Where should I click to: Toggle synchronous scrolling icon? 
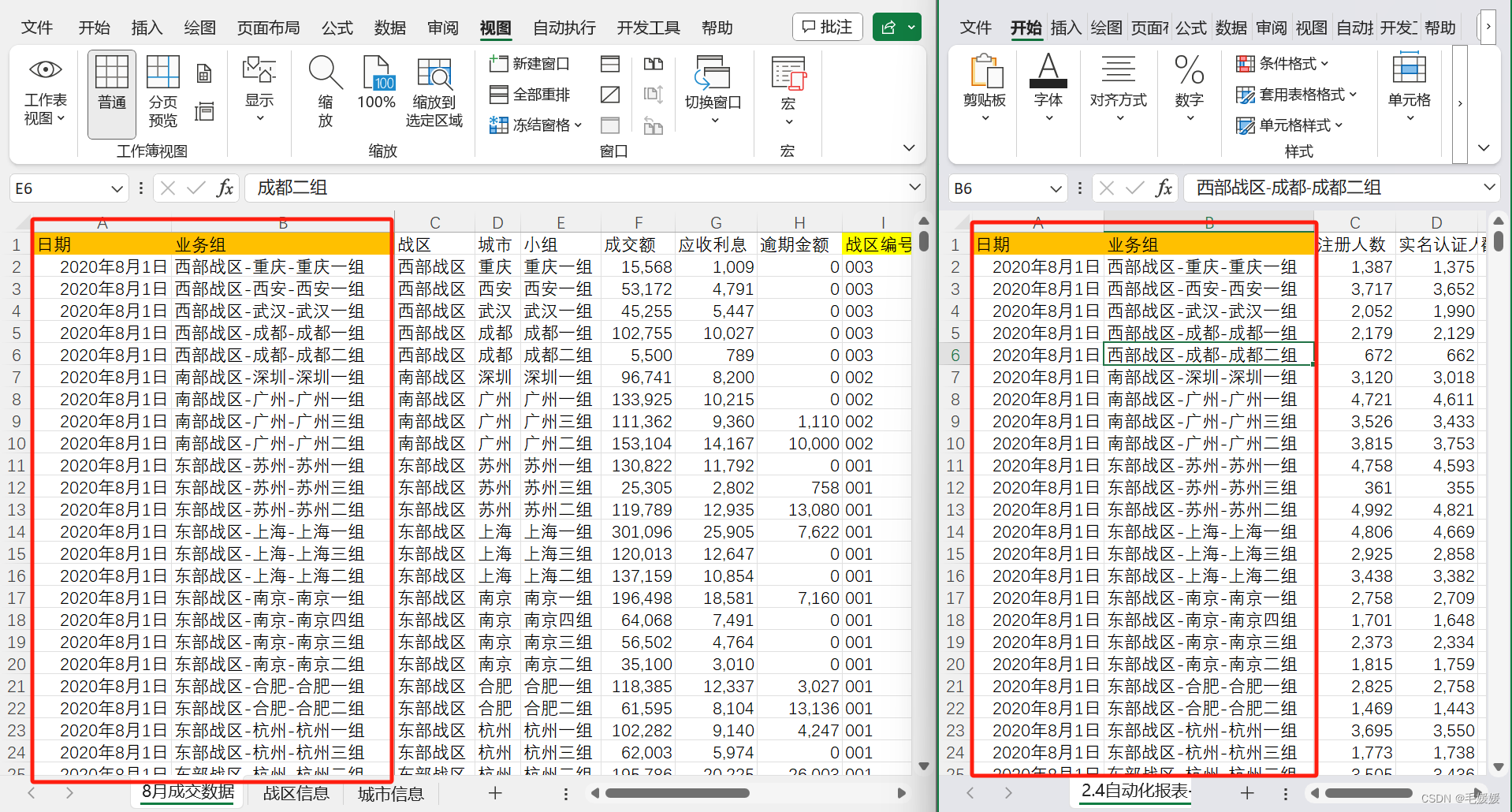653,95
